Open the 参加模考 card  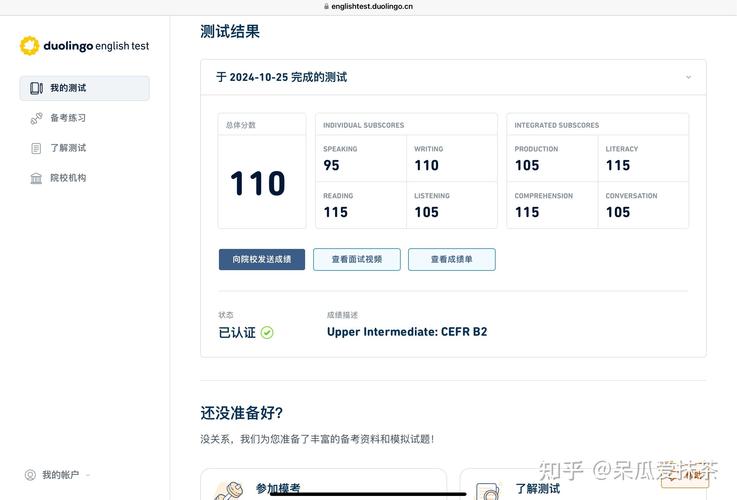(x=323, y=484)
